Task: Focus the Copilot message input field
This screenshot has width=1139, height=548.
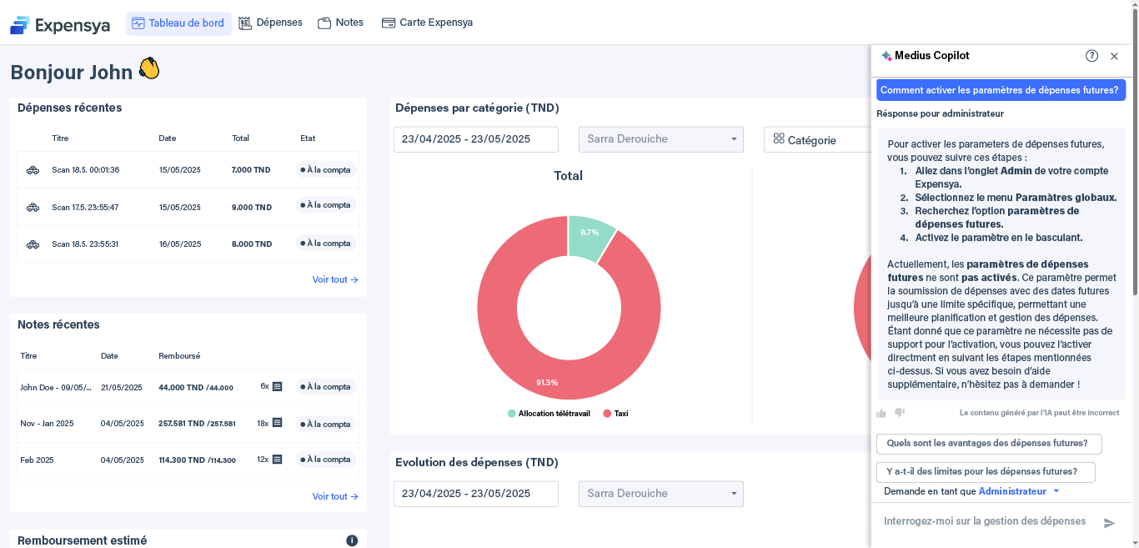Action: click(985, 522)
